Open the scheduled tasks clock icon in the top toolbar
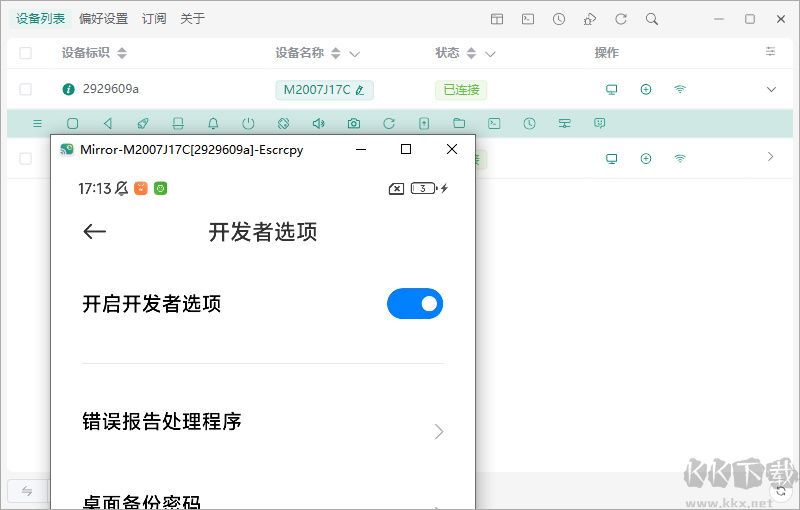Screen dimensions: 800x510 pyautogui.click(x=559, y=19)
